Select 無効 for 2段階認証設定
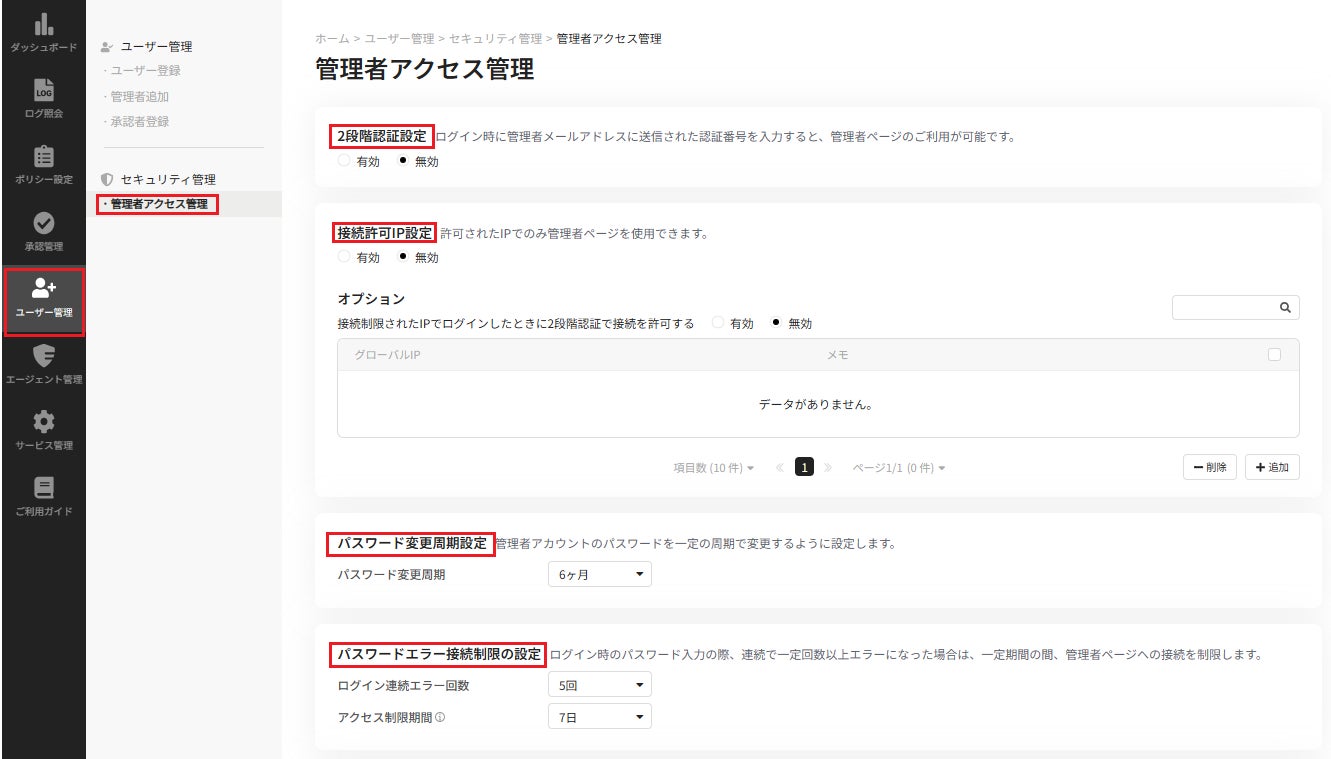 403,160
